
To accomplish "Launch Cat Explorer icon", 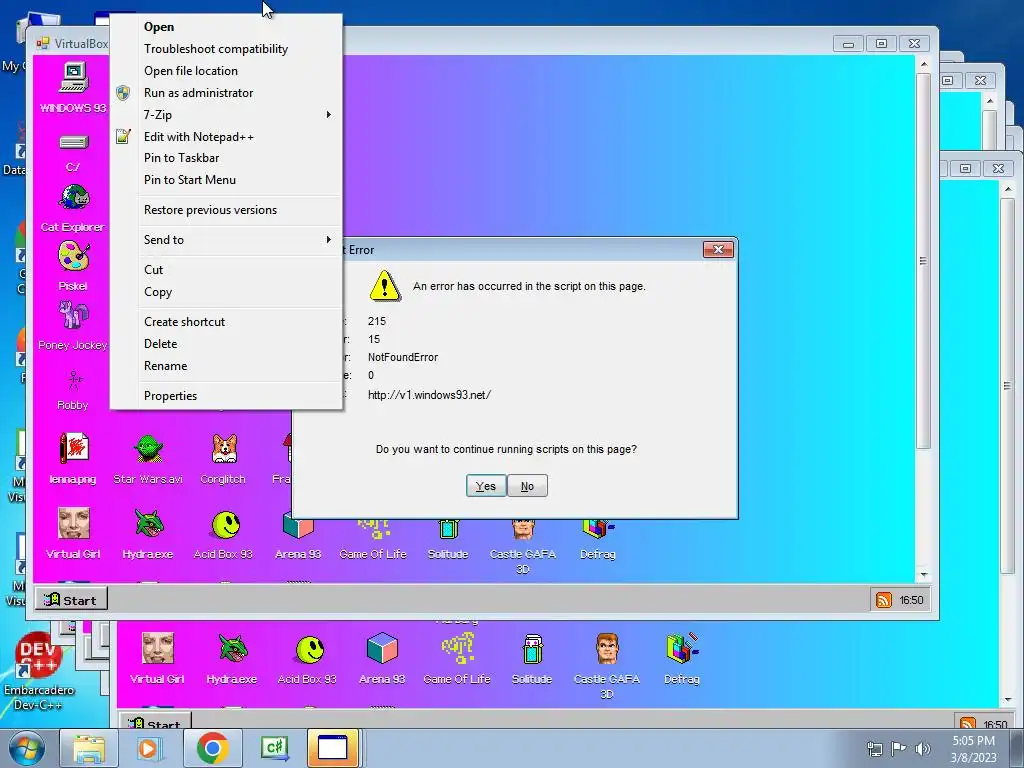I will [74, 197].
